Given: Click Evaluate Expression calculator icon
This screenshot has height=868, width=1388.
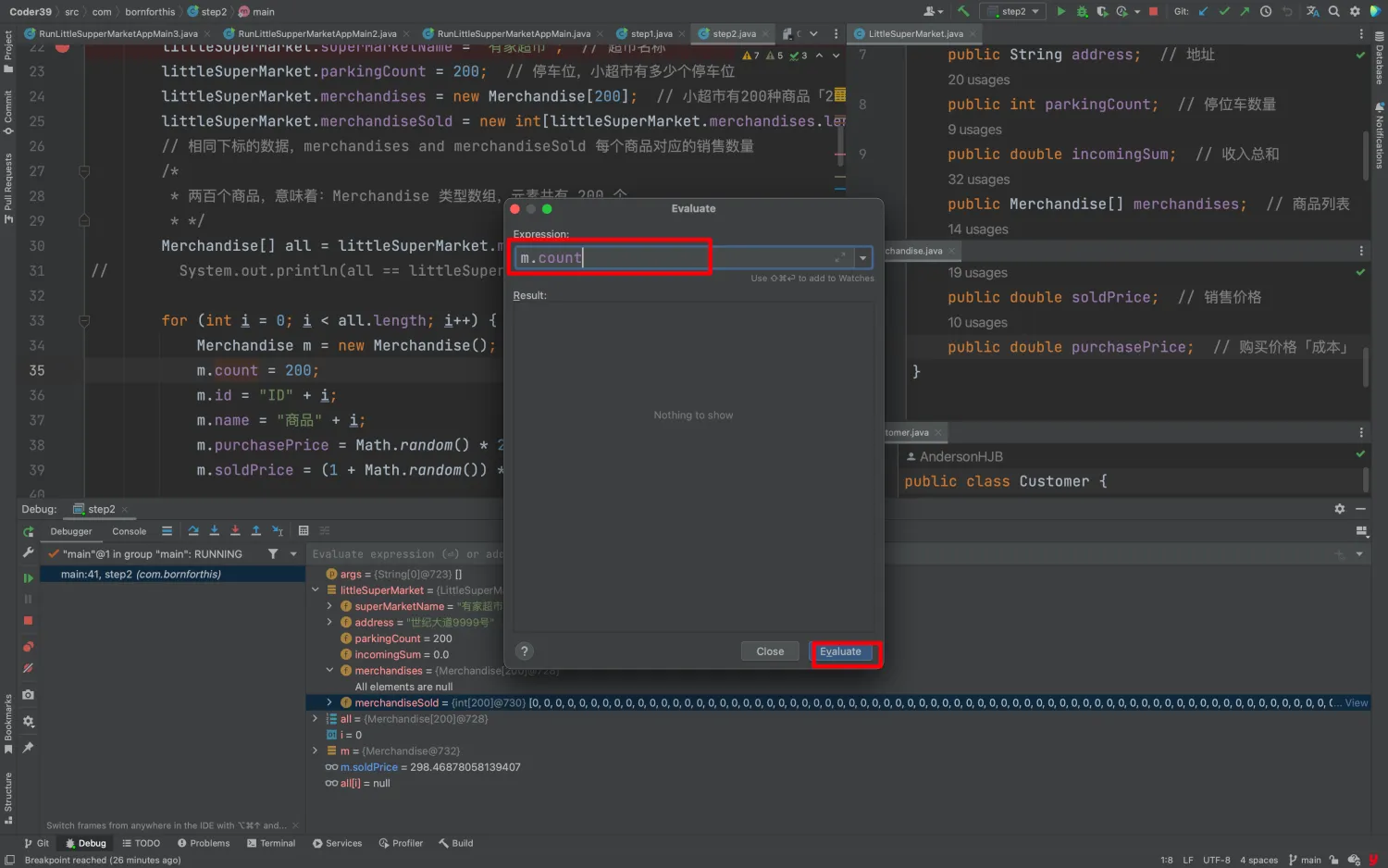Looking at the screenshot, I should coord(304,530).
